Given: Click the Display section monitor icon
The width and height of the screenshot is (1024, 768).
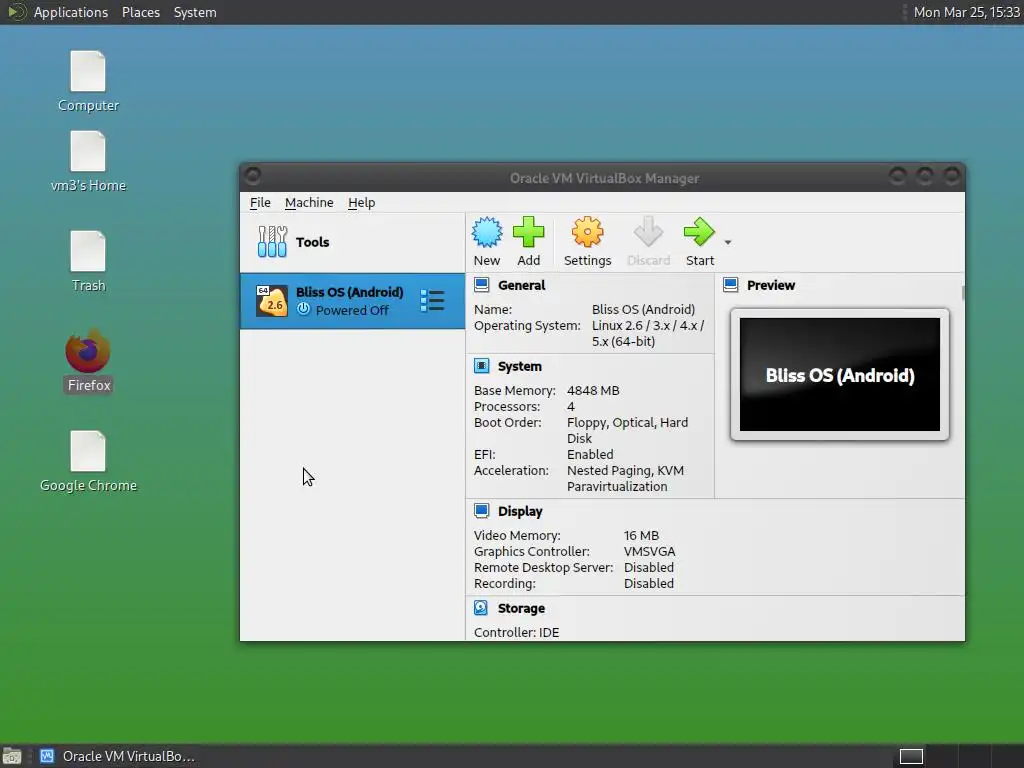Looking at the screenshot, I should [x=481, y=511].
